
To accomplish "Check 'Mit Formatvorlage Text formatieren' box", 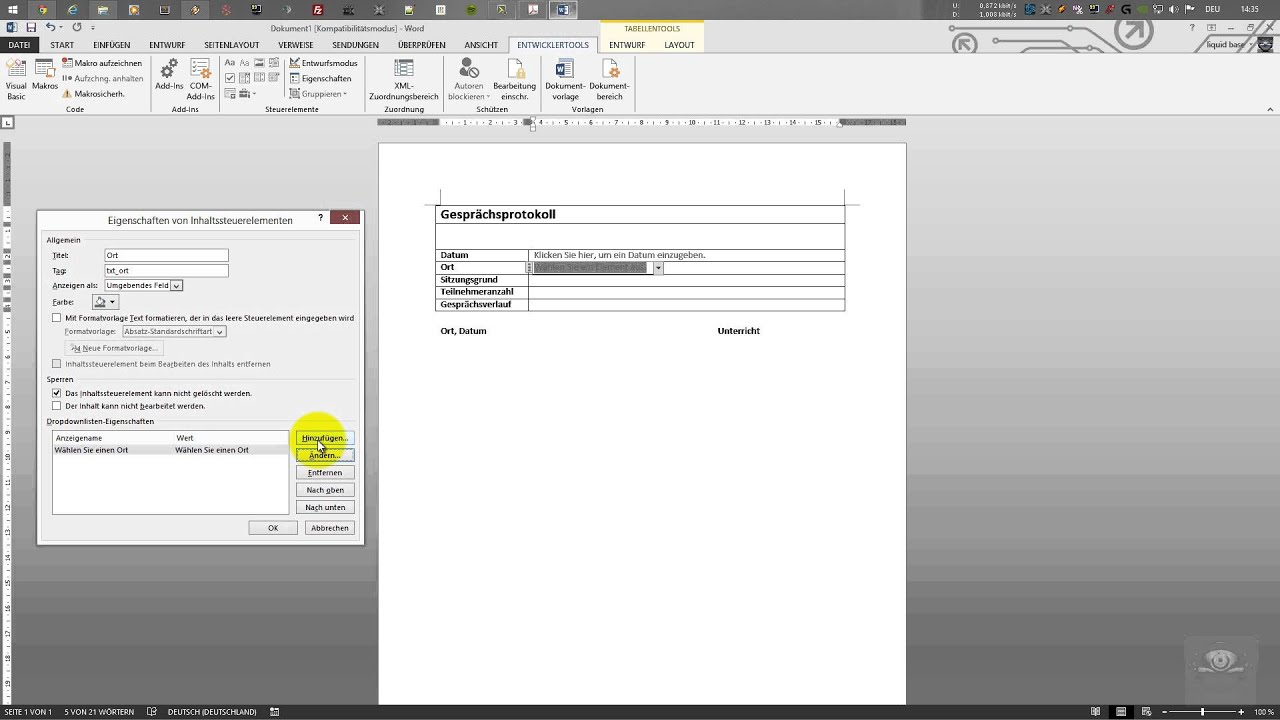I will 57,318.
